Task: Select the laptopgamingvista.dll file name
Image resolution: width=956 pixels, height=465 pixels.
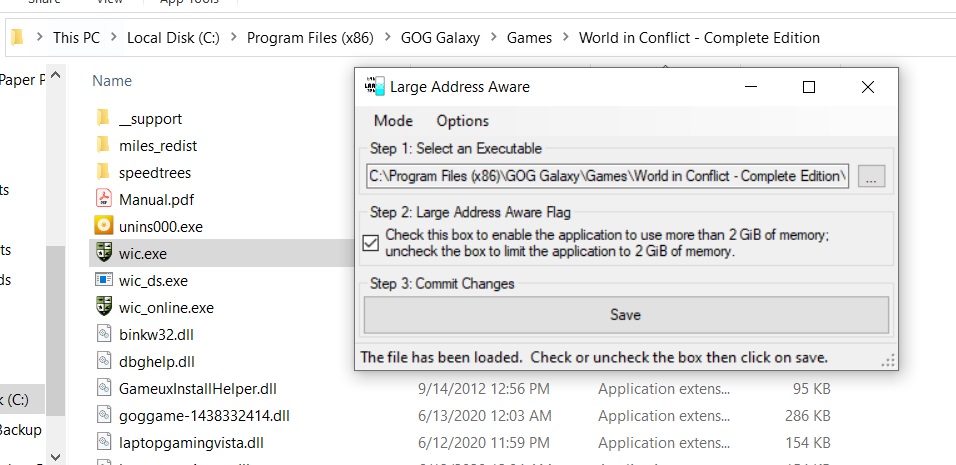Action: [191, 442]
